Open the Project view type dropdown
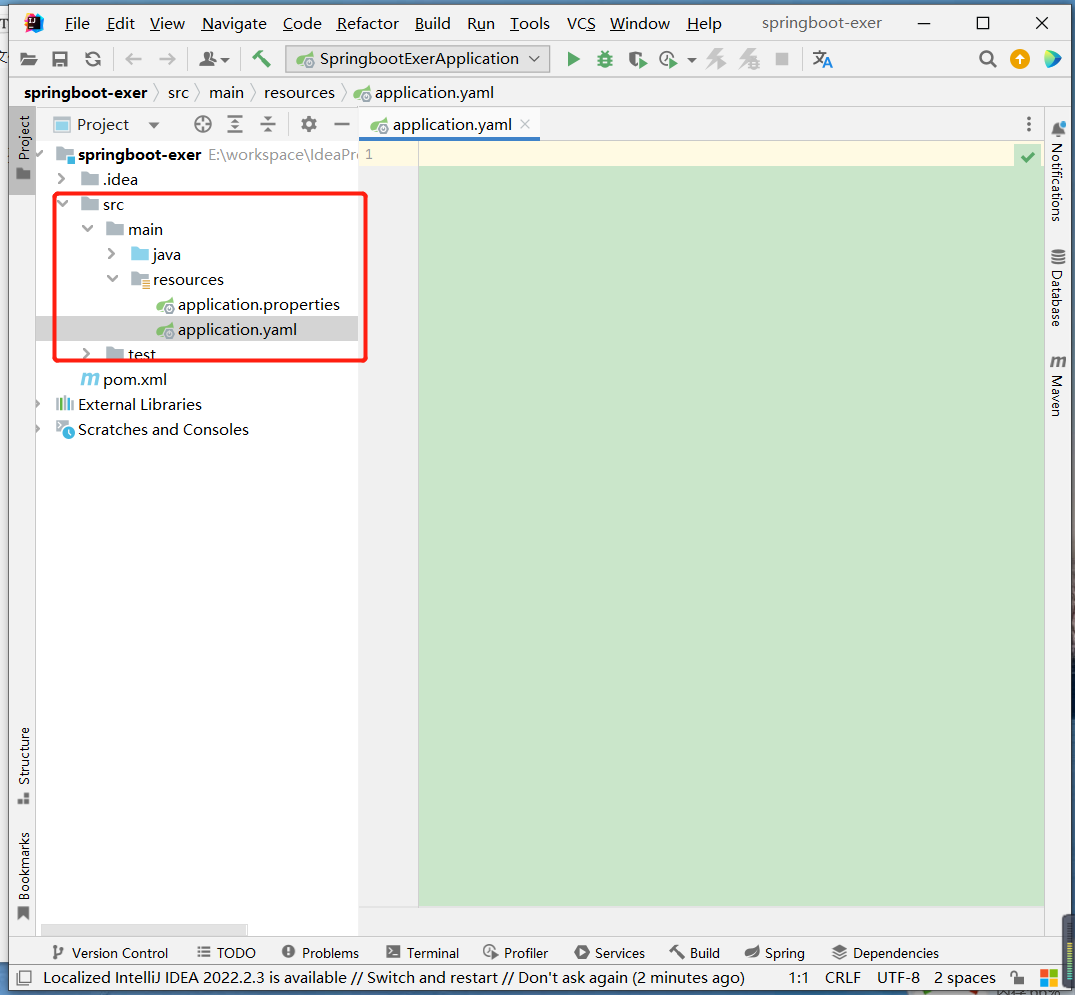1075x995 pixels. point(154,125)
